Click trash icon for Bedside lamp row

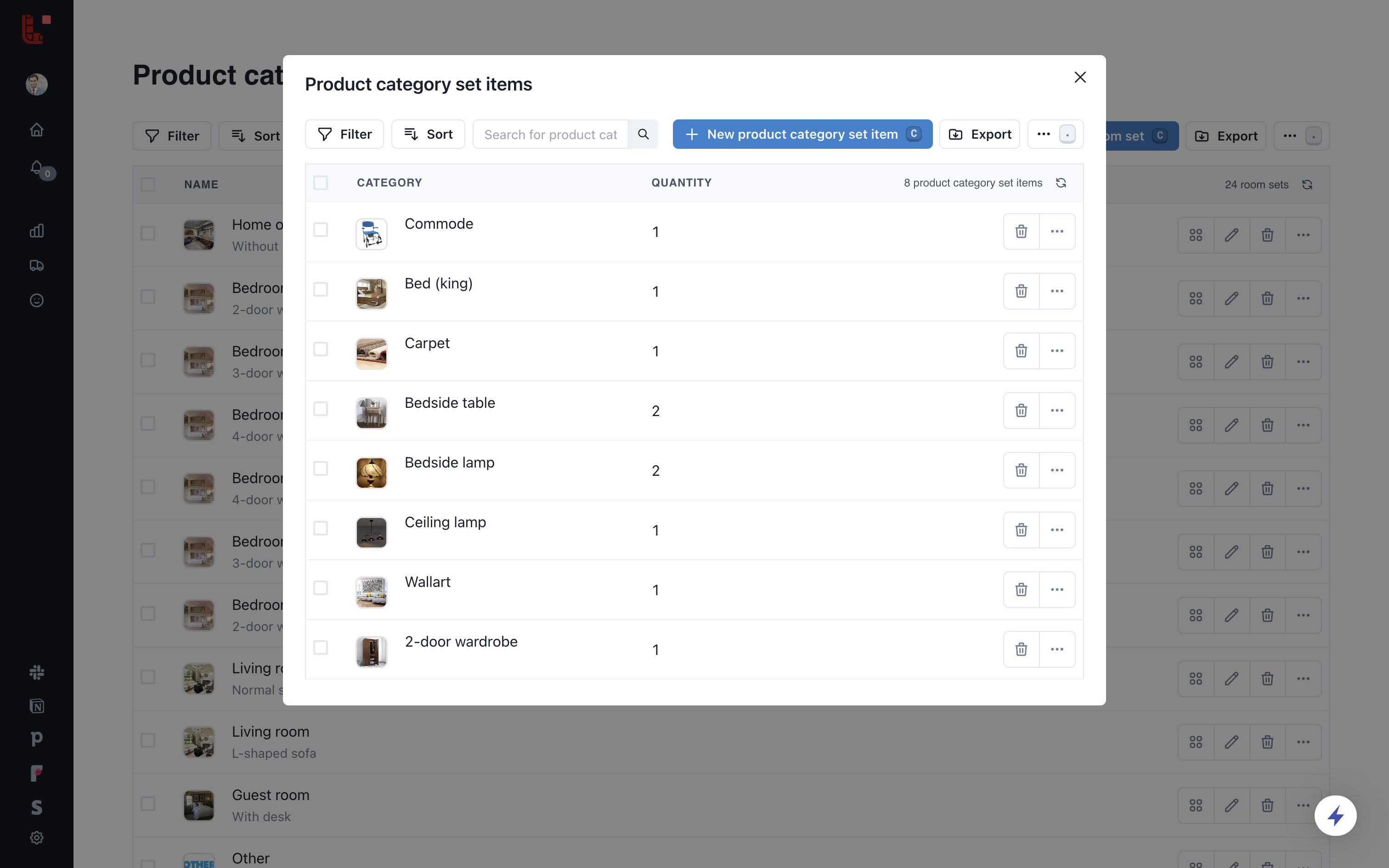[x=1021, y=470]
